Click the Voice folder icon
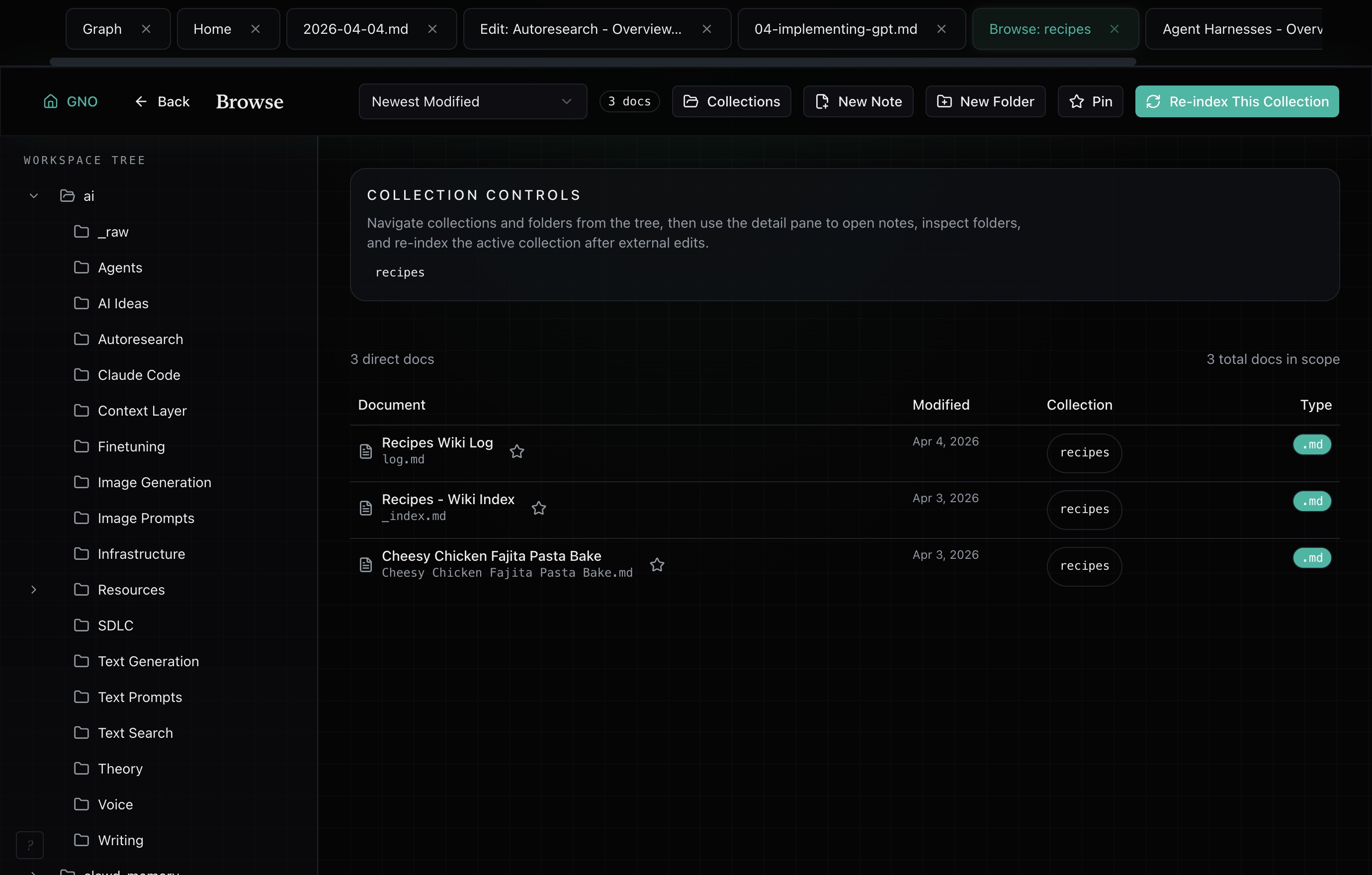Screen dimensions: 1372x875 click(x=82, y=804)
